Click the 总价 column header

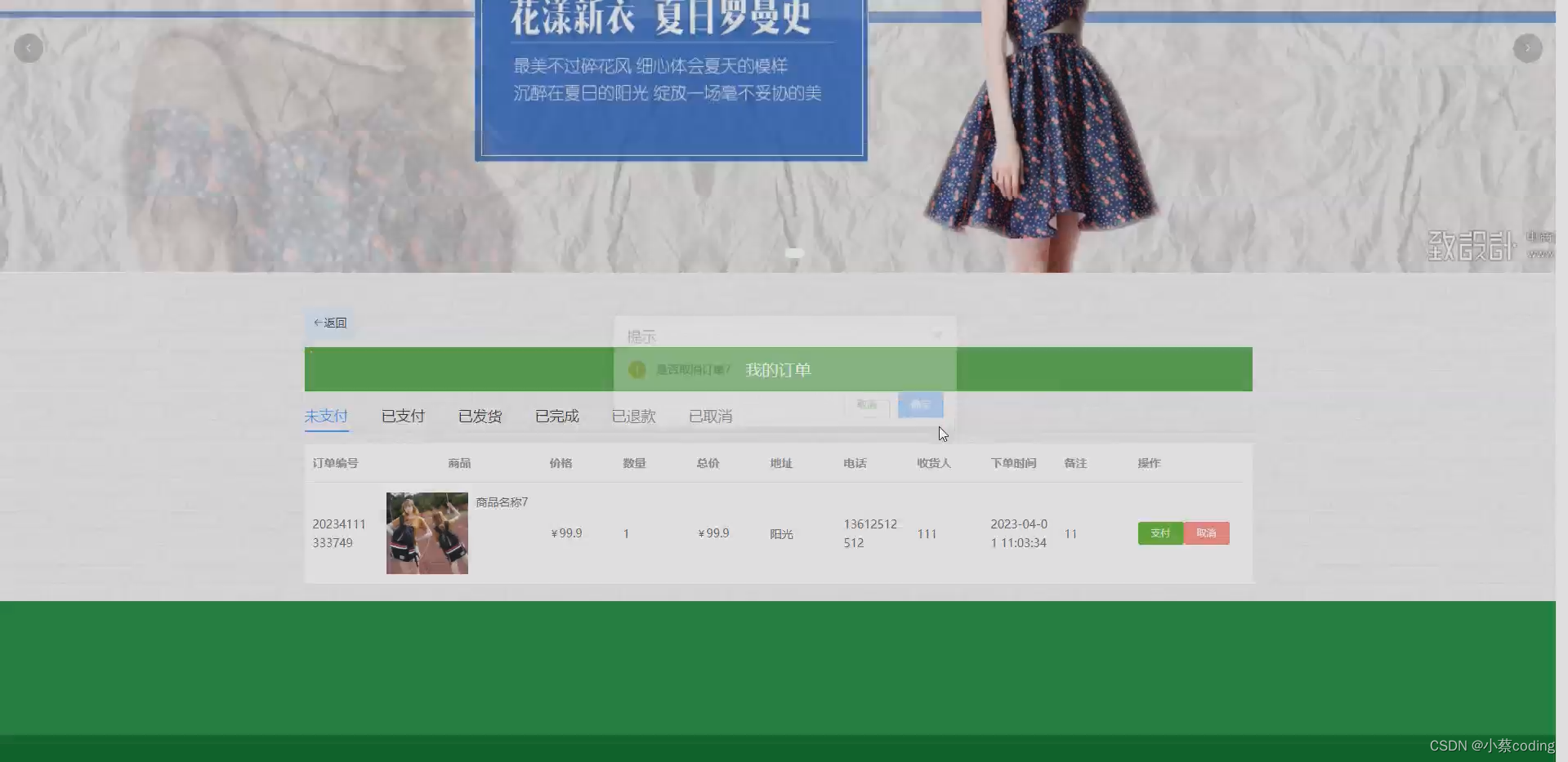[x=708, y=463]
